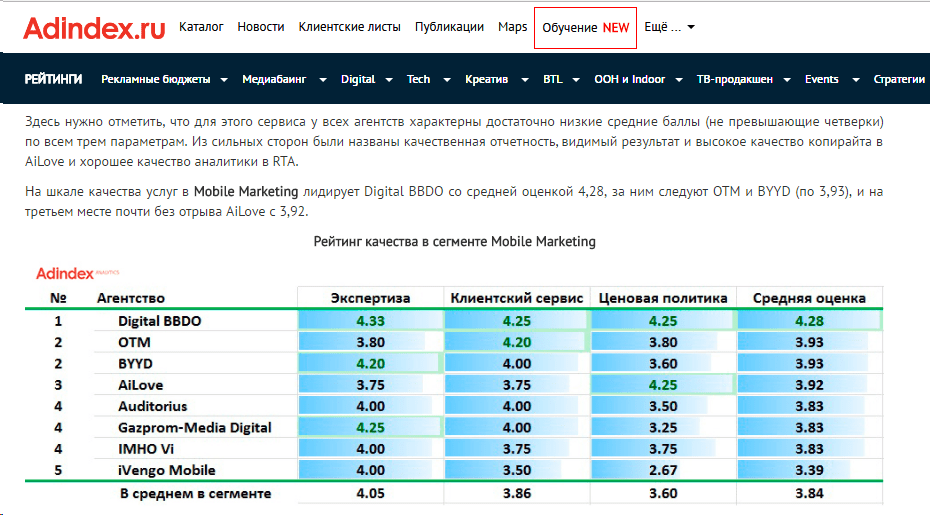930x515 pixels.
Task: Click the Экспертиза column header
Action: [x=370, y=298]
